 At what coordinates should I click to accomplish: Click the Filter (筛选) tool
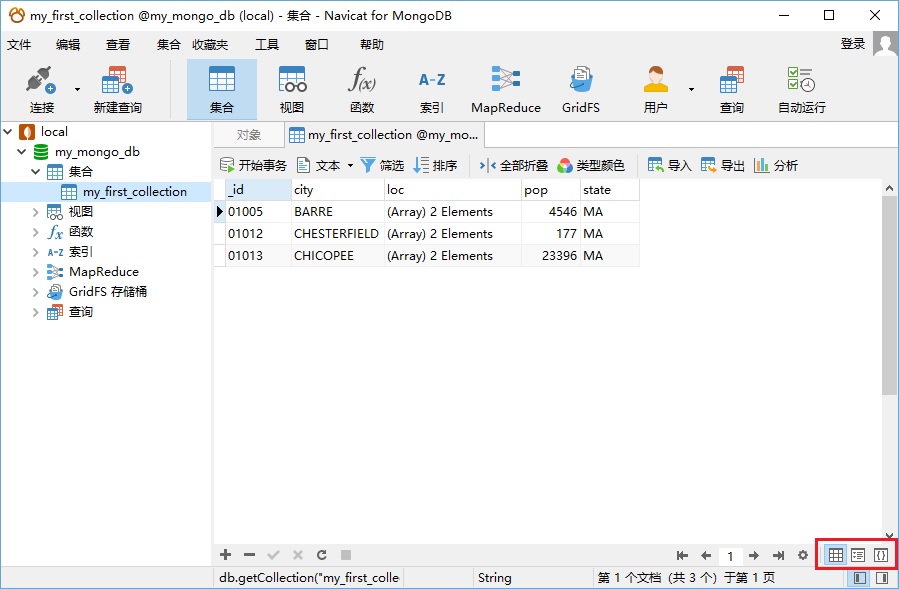click(382, 166)
